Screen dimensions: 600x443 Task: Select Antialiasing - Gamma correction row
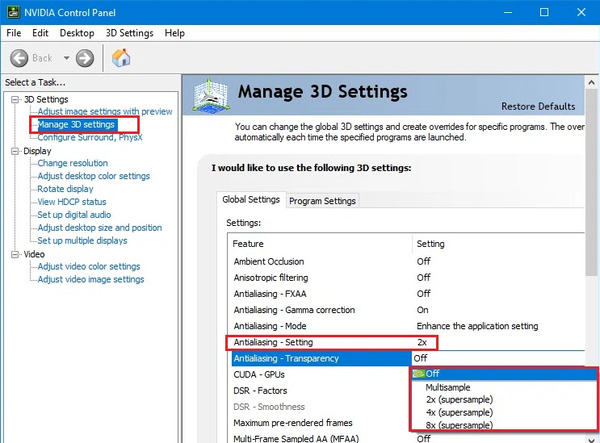406,310
